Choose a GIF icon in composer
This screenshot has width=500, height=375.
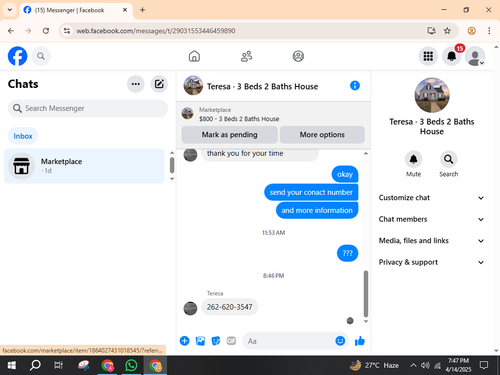[x=231, y=341]
